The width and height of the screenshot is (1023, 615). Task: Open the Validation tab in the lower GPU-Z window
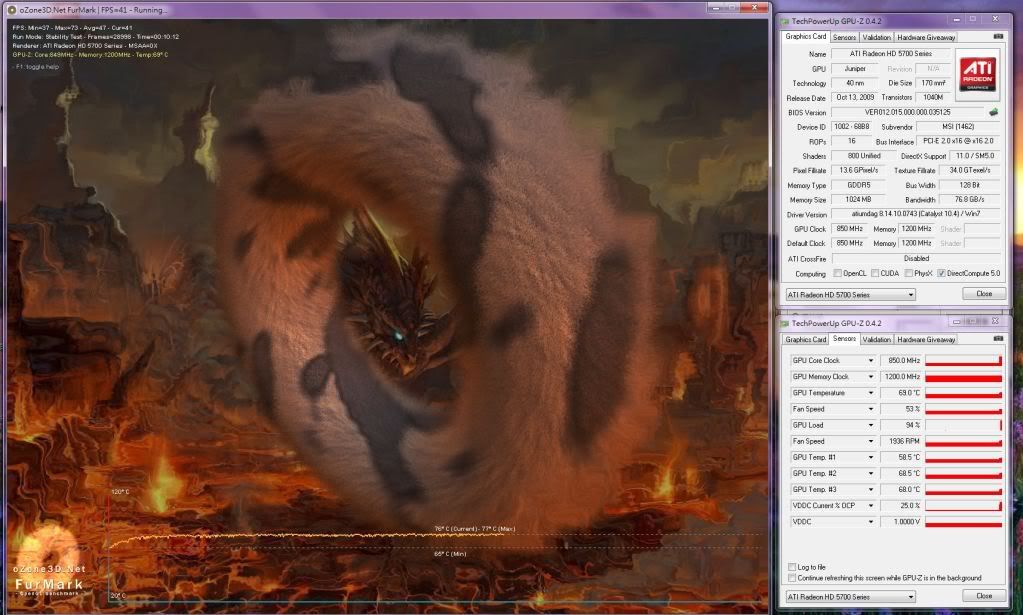[x=876, y=339]
